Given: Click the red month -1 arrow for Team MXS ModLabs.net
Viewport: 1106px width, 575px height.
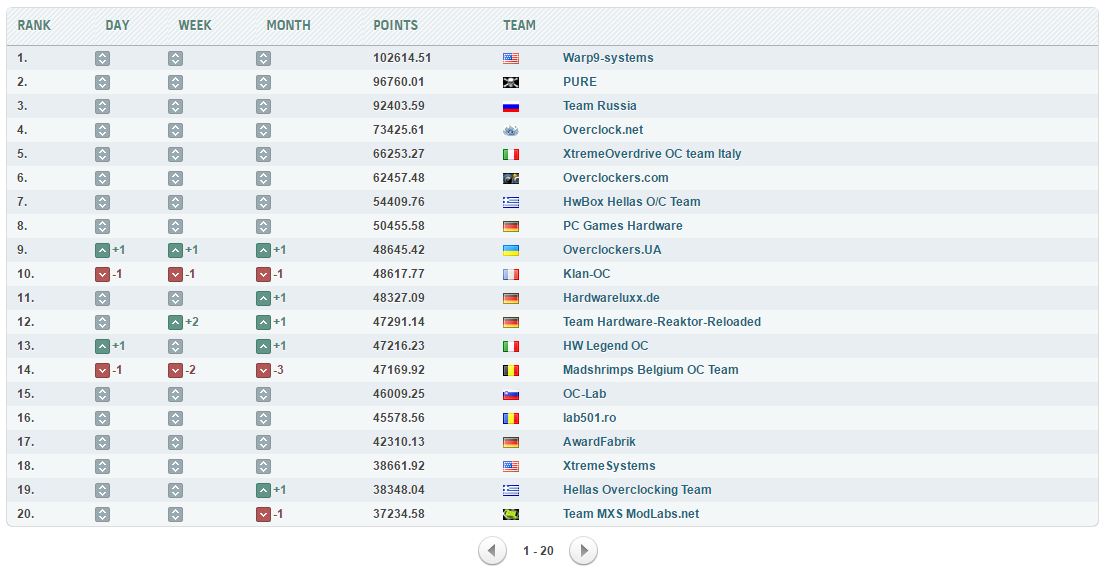Looking at the screenshot, I should [263, 514].
